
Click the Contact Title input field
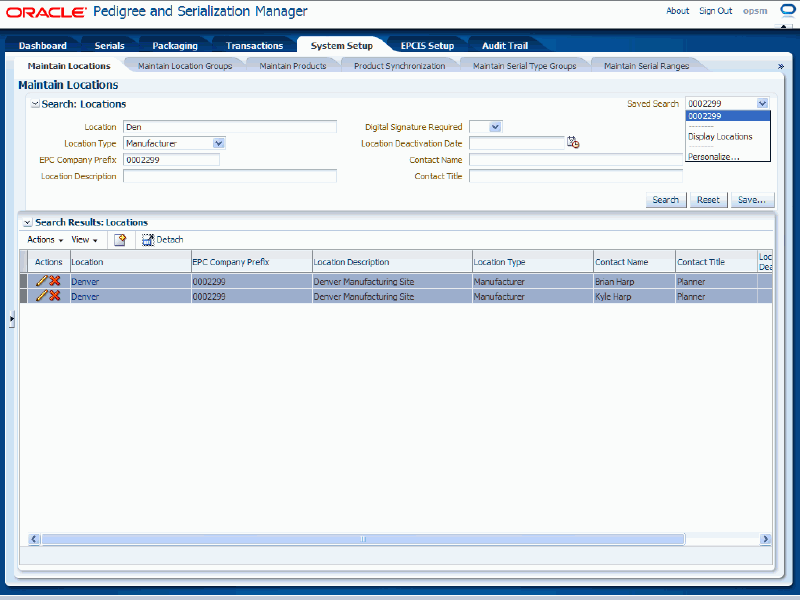tap(576, 176)
